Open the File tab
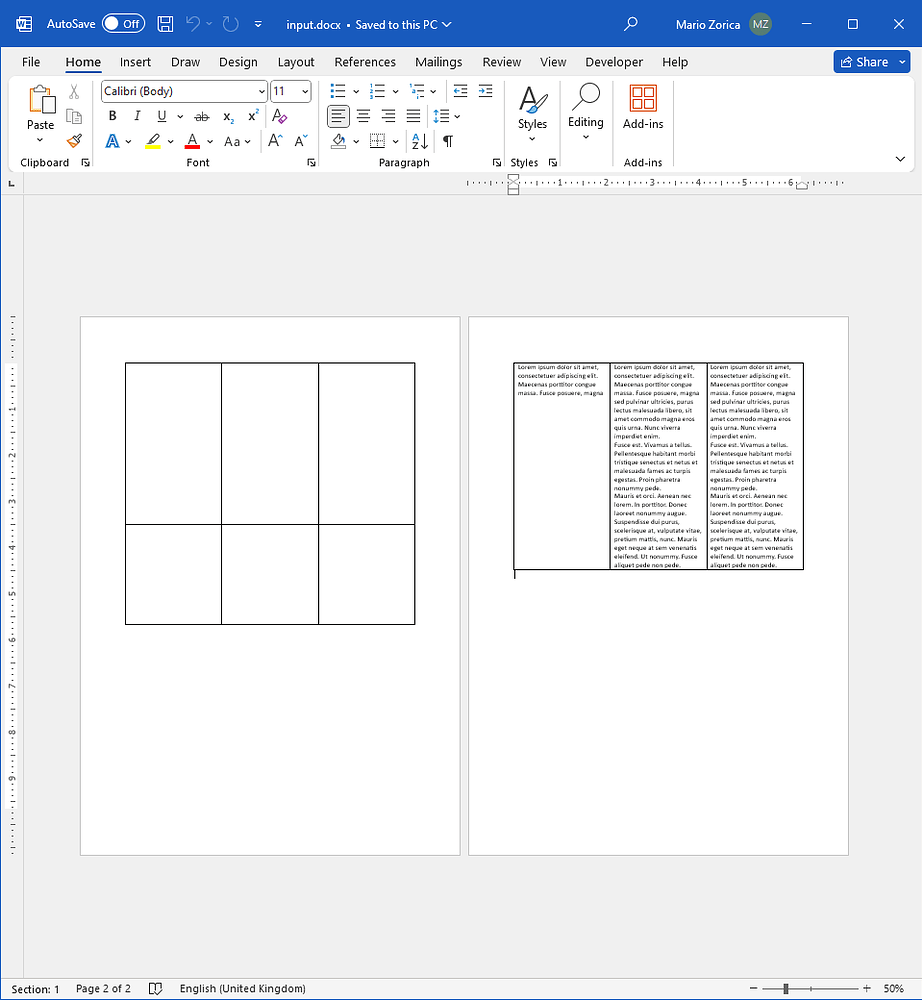922x1000 pixels. (x=31, y=62)
